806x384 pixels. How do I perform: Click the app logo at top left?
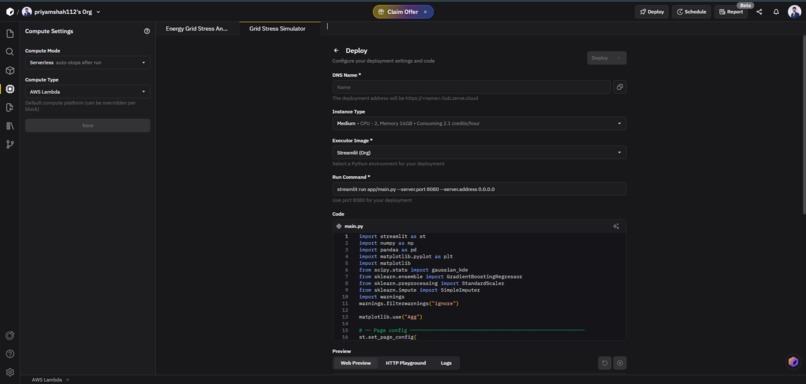click(x=10, y=12)
